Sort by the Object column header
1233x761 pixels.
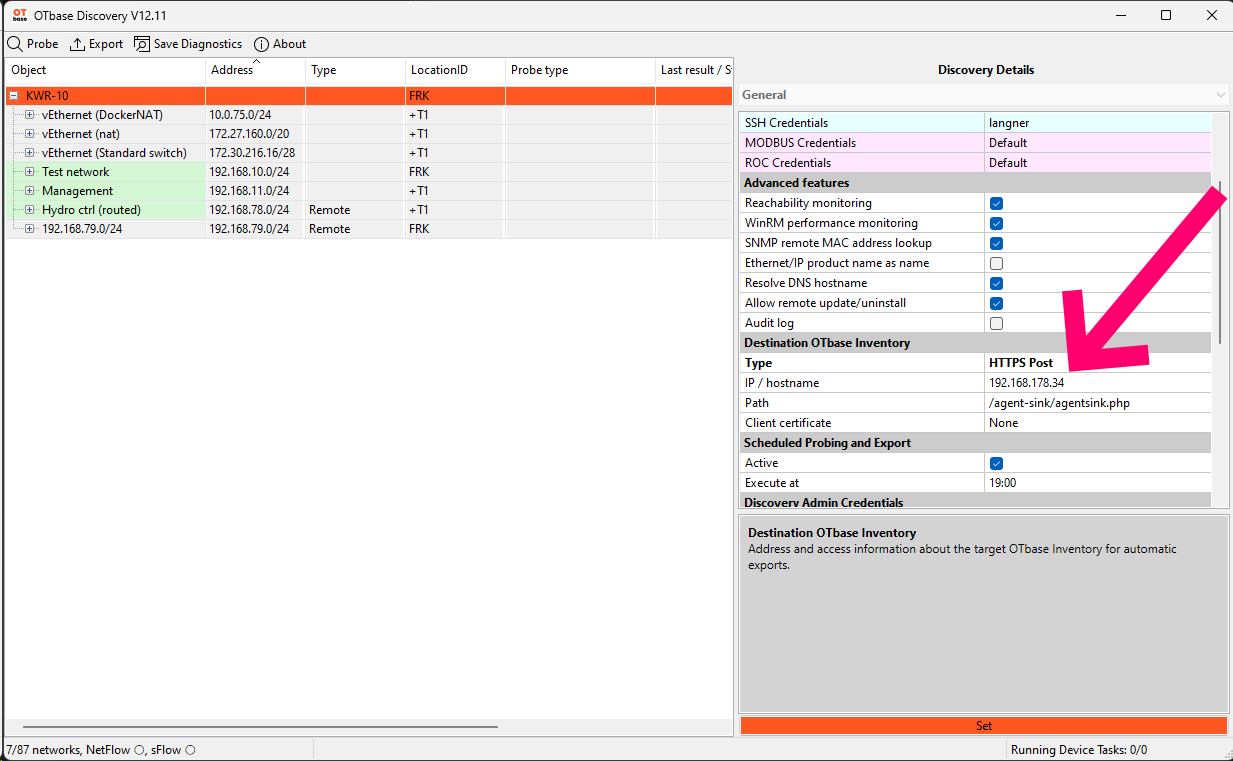point(105,71)
